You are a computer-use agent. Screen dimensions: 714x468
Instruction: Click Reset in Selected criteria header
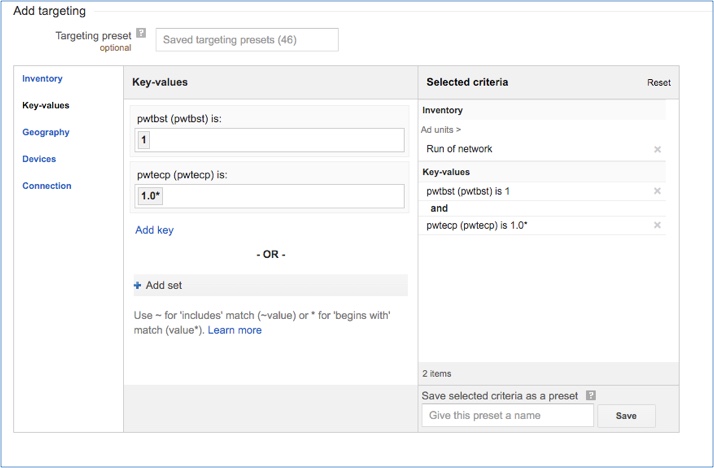[658, 83]
